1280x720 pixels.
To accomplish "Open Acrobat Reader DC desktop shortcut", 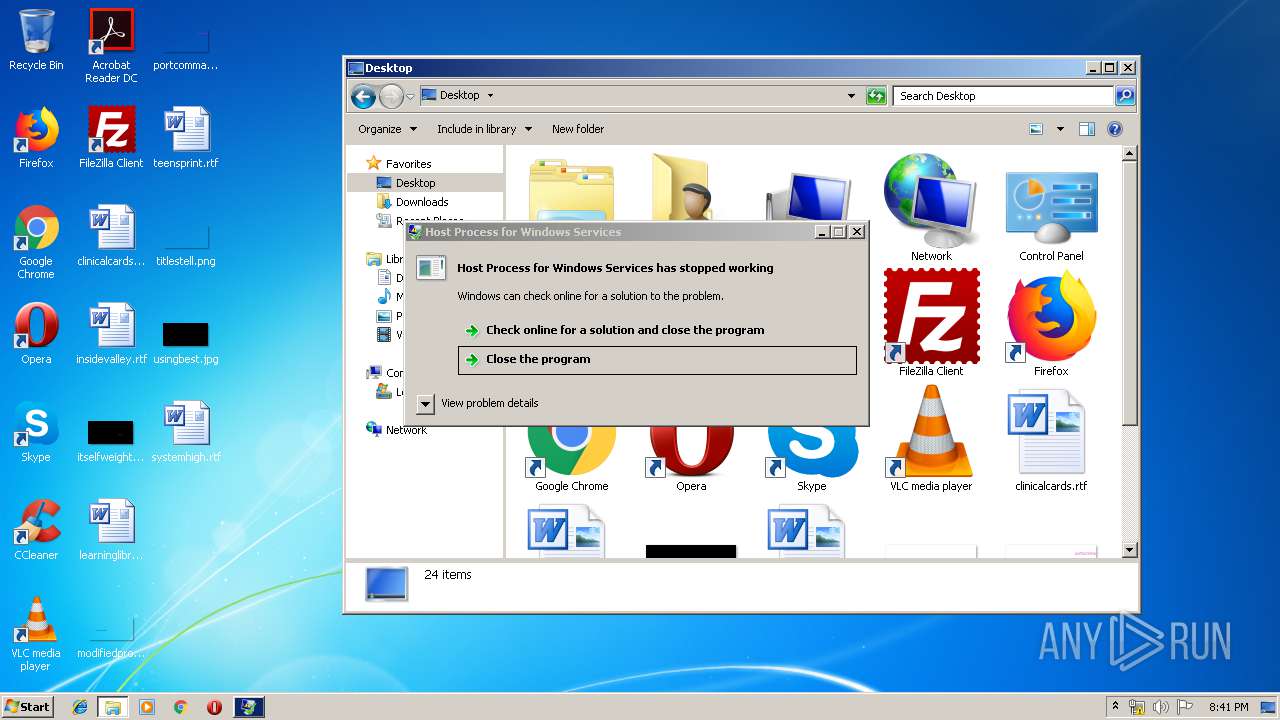I will point(111,45).
